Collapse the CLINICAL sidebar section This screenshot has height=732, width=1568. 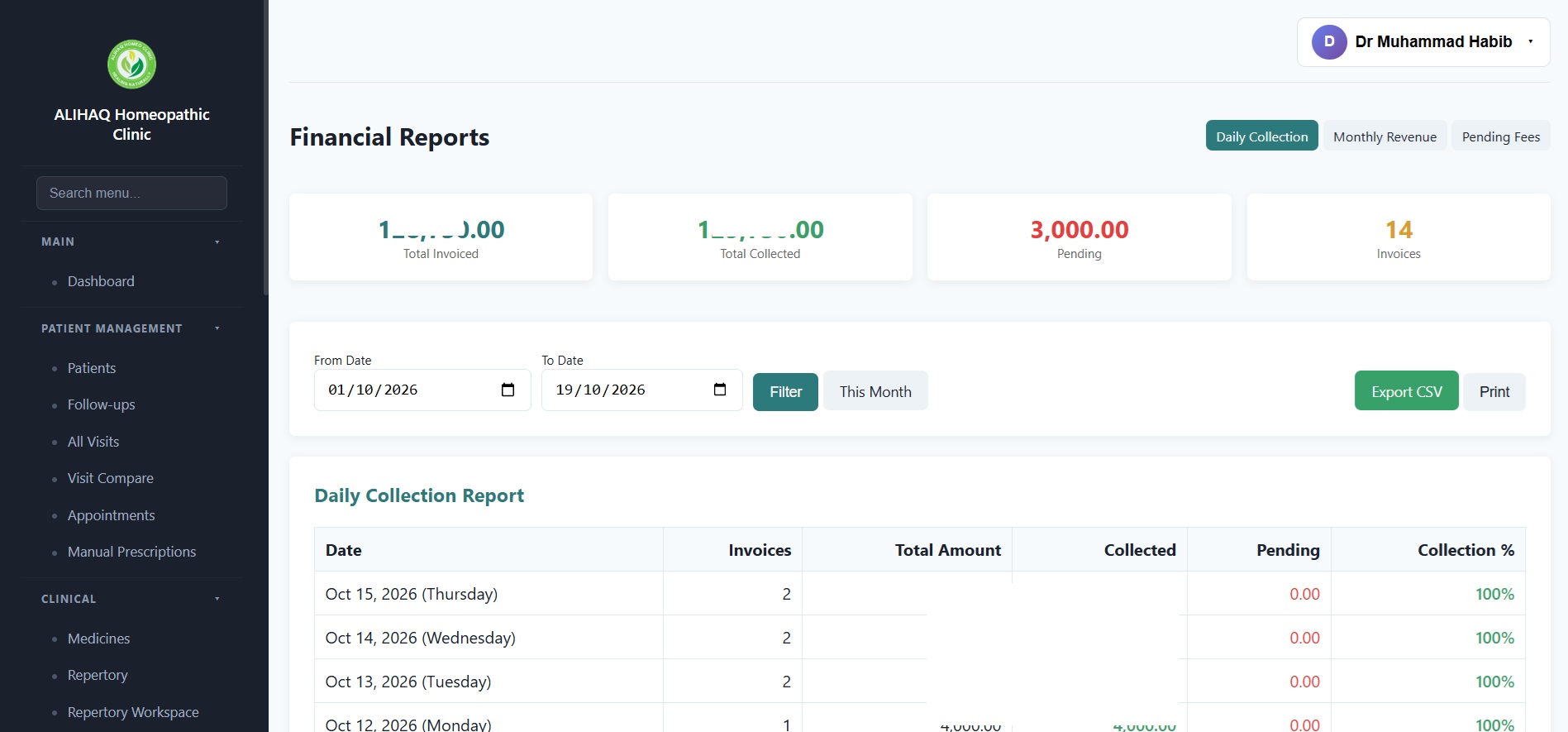[x=131, y=599]
